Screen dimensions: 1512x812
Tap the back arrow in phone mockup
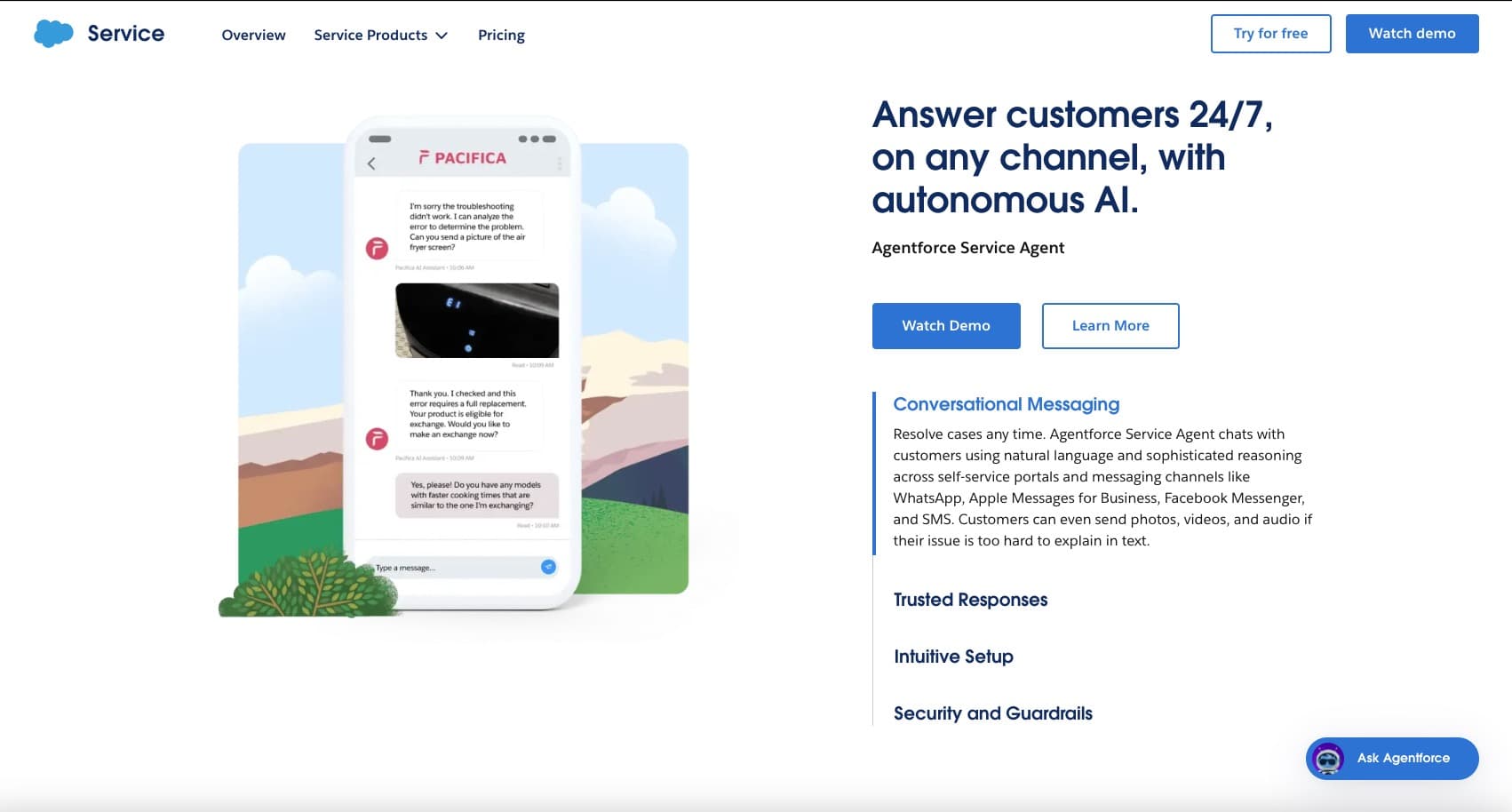371,163
